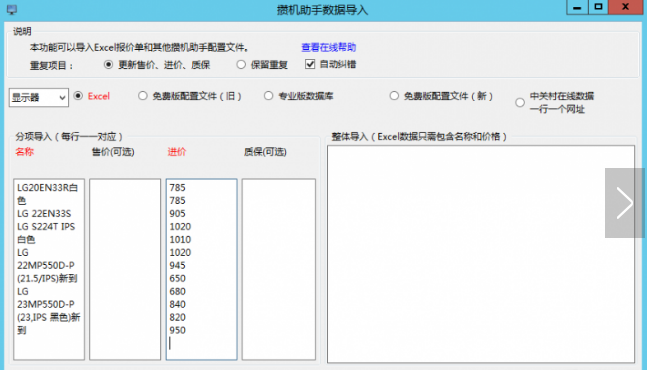This screenshot has width=647, height=370.
Task: Click the value 1010 in 进价 list
Action: pyautogui.click(x=180, y=240)
